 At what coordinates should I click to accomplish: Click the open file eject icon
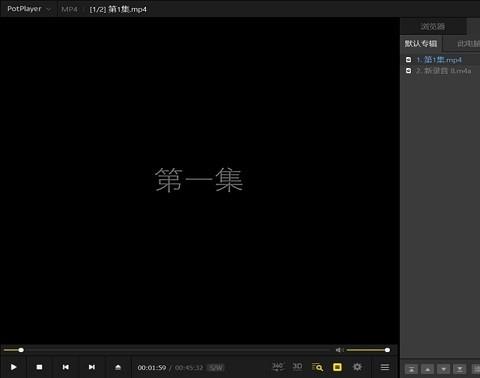tap(118, 367)
